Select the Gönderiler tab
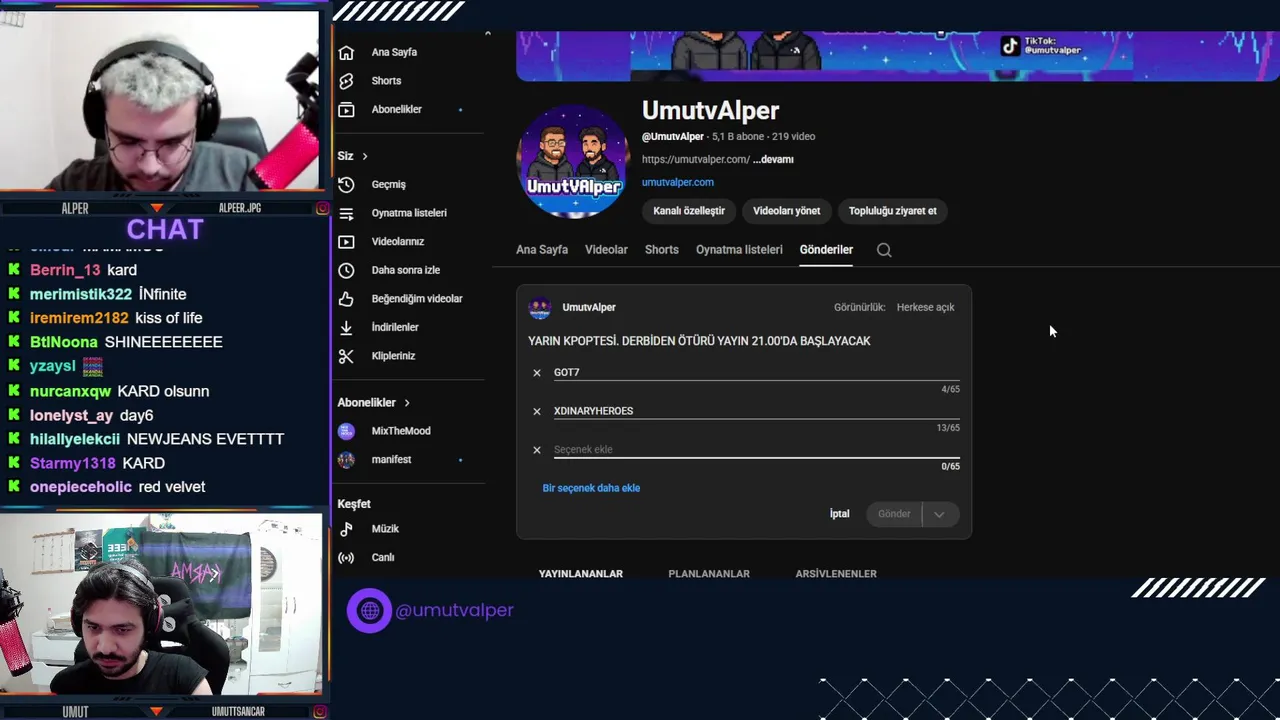The width and height of the screenshot is (1280, 720). pyautogui.click(x=826, y=250)
